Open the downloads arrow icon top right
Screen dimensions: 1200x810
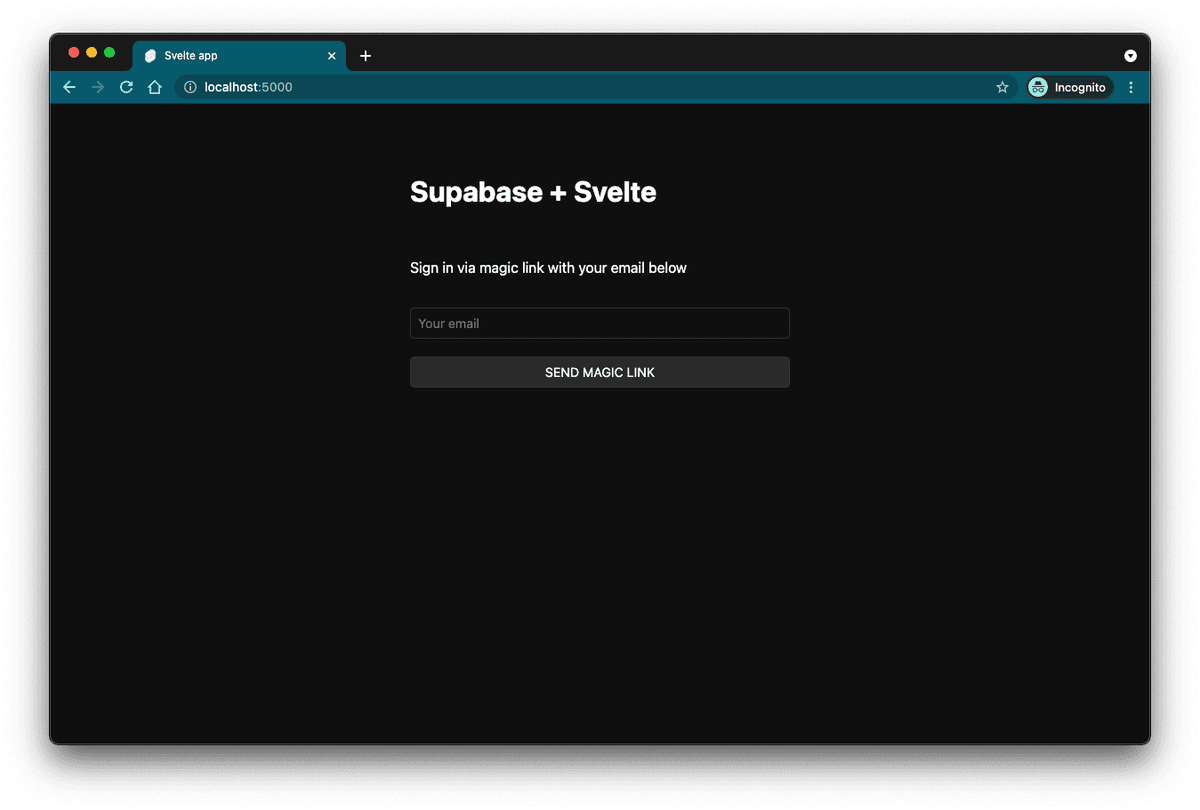(x=1130, y=55)
